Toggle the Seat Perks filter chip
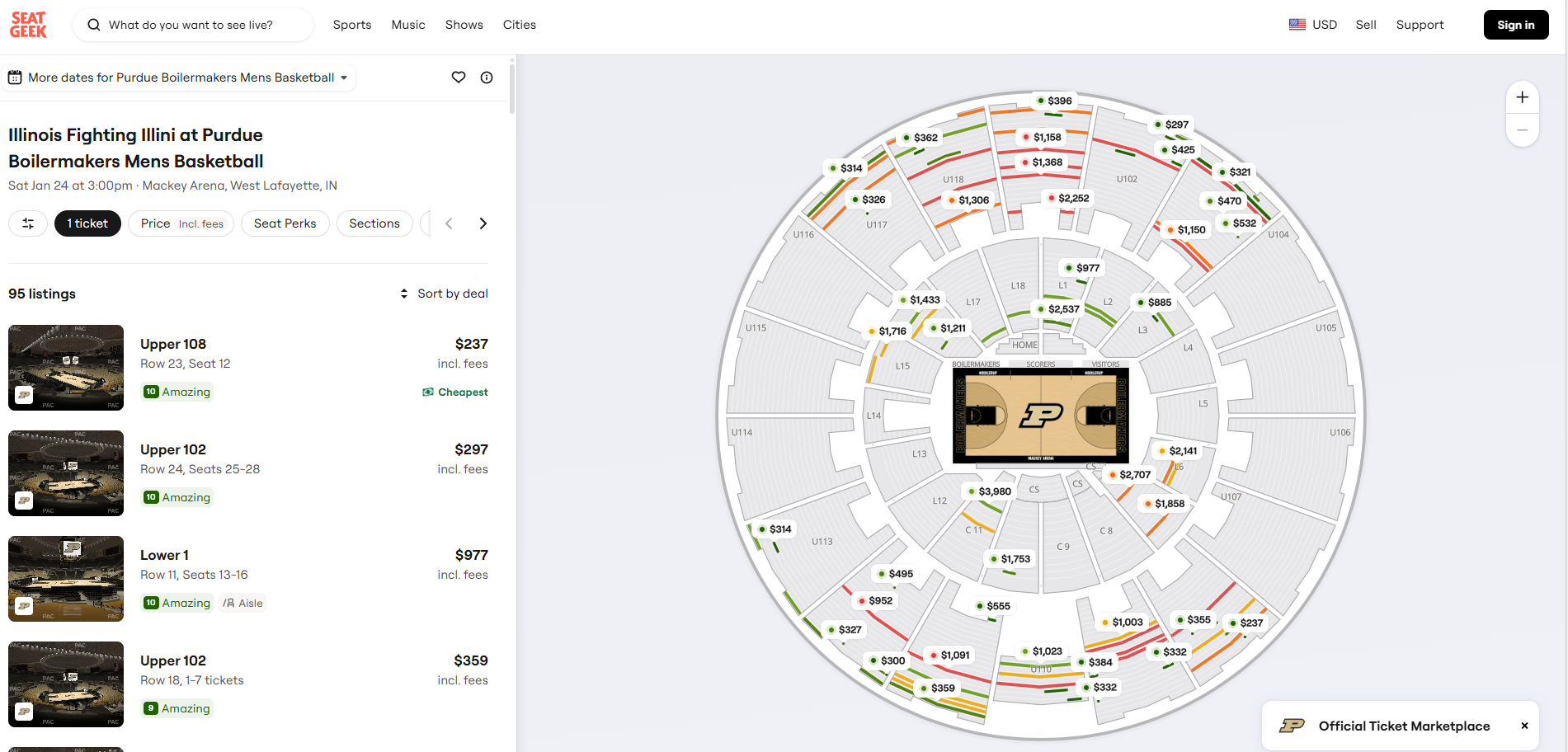Screen dimensions: 1568x752 click(x=285, y=223)
